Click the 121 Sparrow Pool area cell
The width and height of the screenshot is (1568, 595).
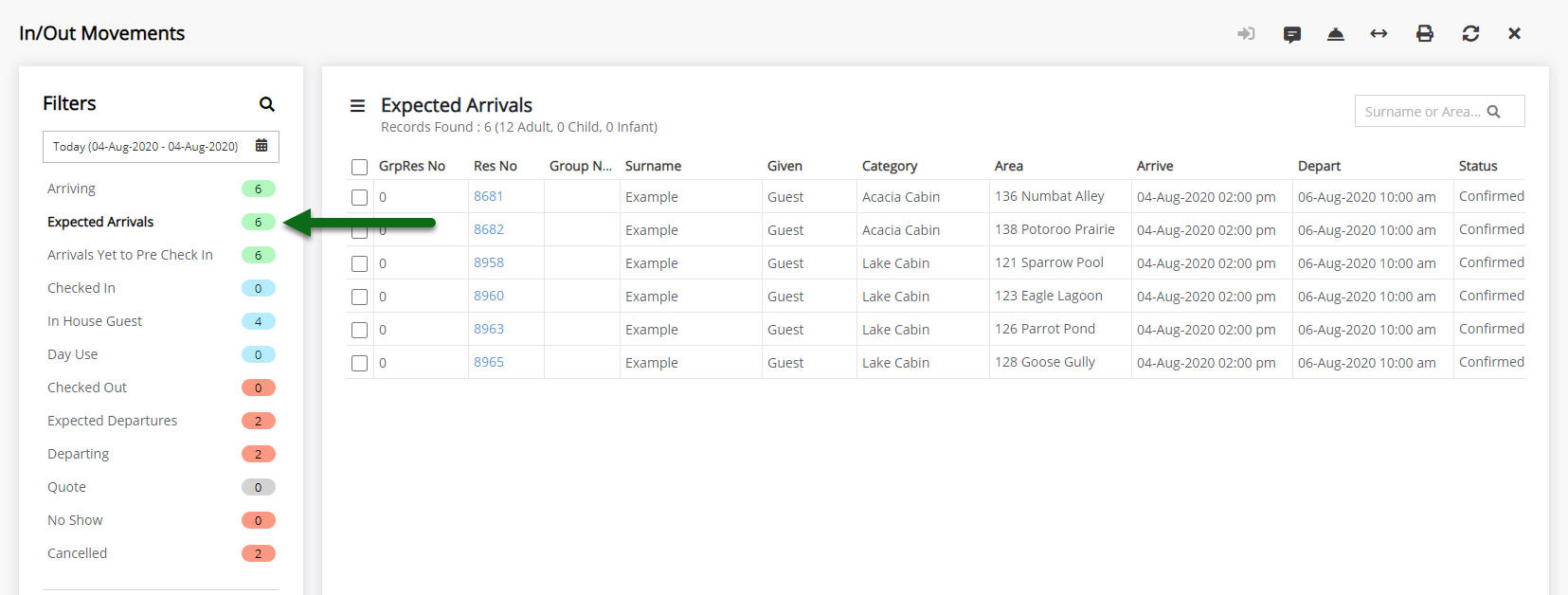tap(1049, 262)
